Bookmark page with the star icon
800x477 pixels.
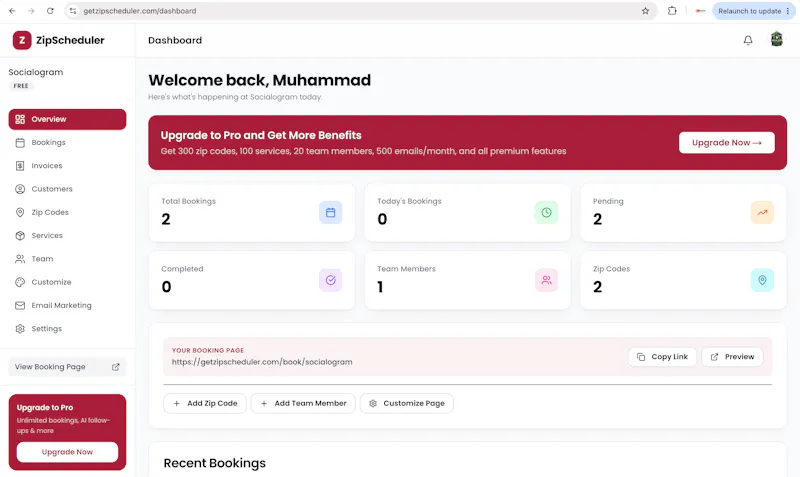(645, 11)
